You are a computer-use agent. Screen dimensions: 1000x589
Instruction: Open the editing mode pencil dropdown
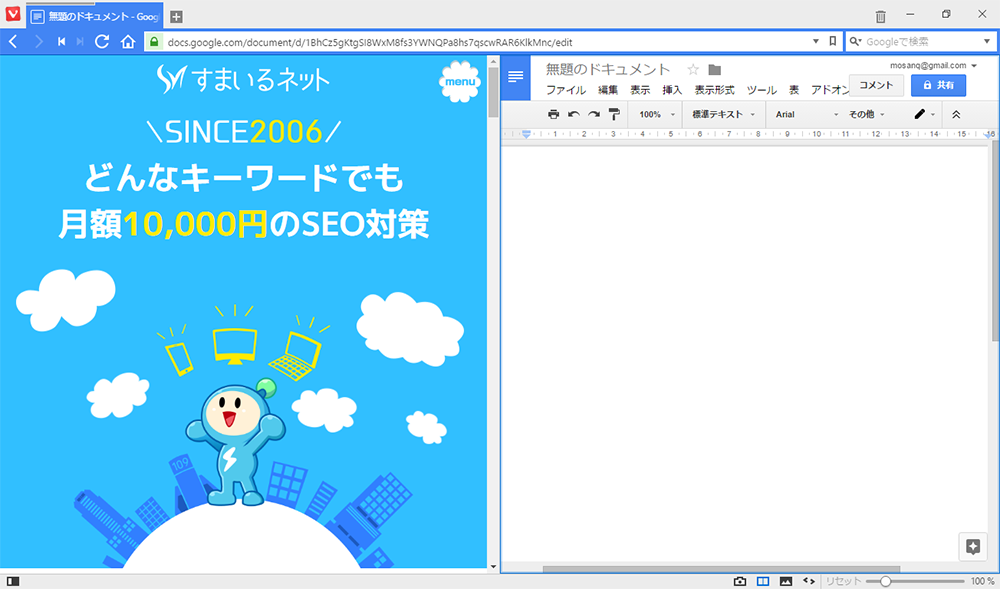pyautogui.click(x=924, y=115)
